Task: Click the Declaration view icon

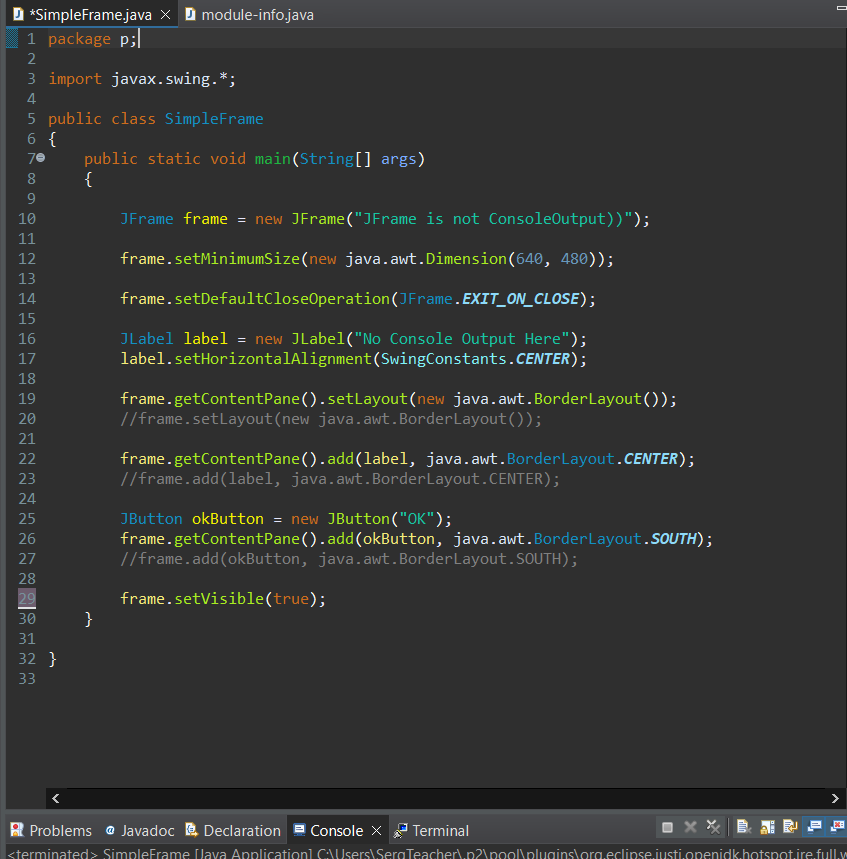Action: 191,830
